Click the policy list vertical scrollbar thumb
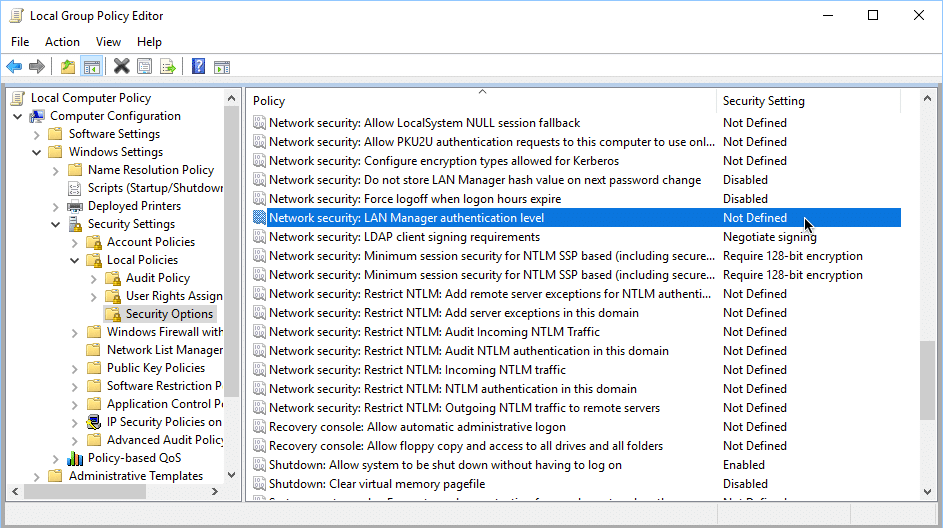The height and width of the screenshot is (528, 943). pyautogui.click(x=927, y=381)
